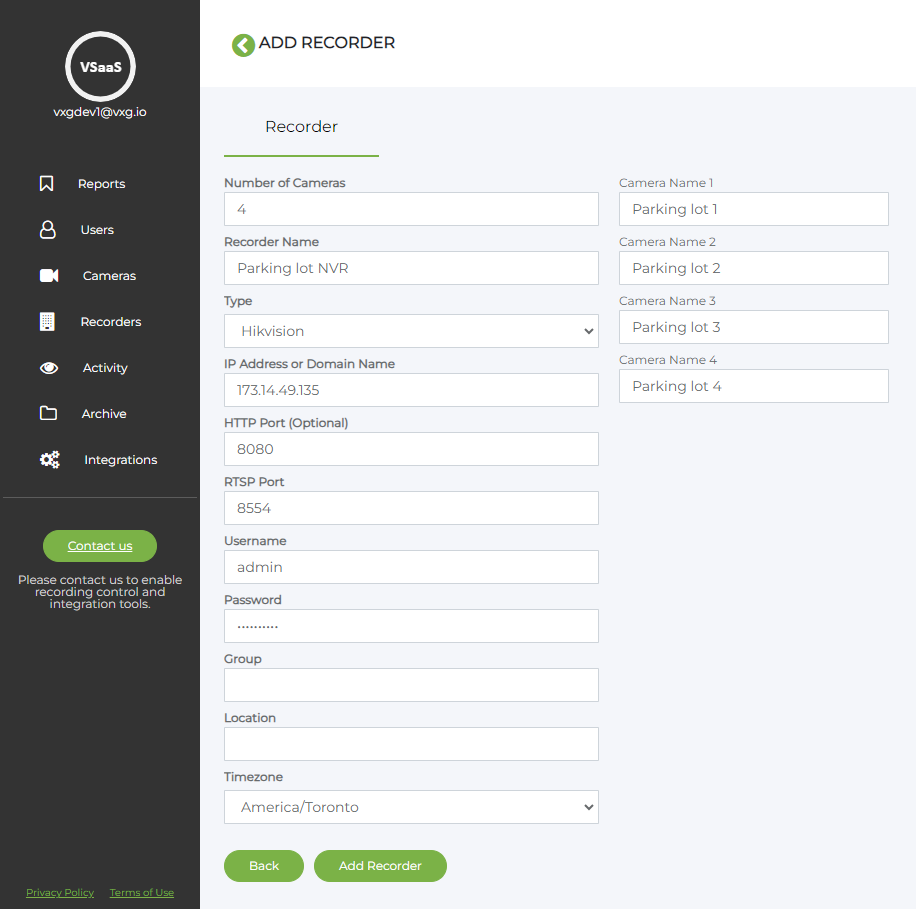The height and width of the screenshot is (909, 916).
Task: Focus the Recorder Name input field
Action: click(411, 268)
